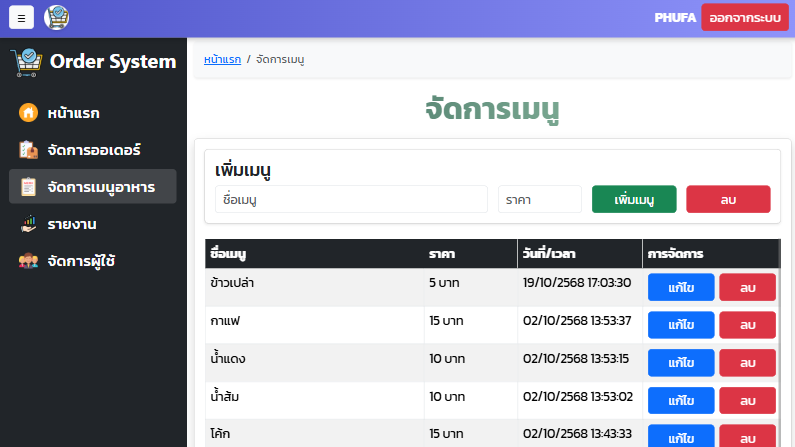Delete the น้ำส้ม menu row
795x447 pixels.
(x=747, y=401)
